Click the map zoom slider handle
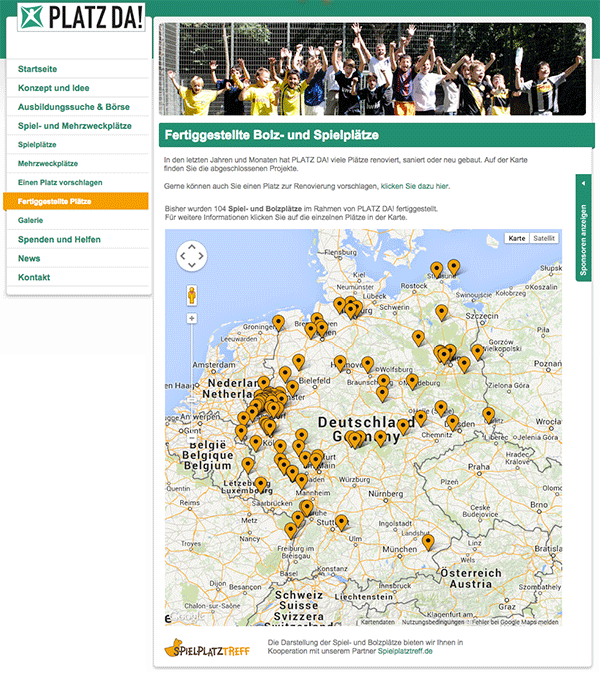The image size is (600, 675). pyautogui.click(x=192, y=400)
